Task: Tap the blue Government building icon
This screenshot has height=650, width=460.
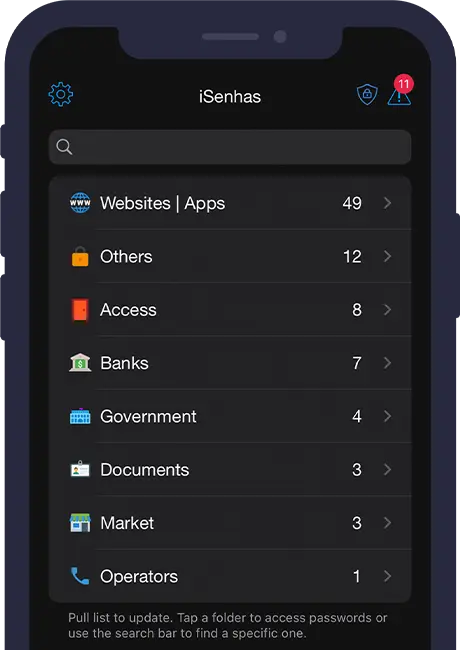Action: coord(80,416)
